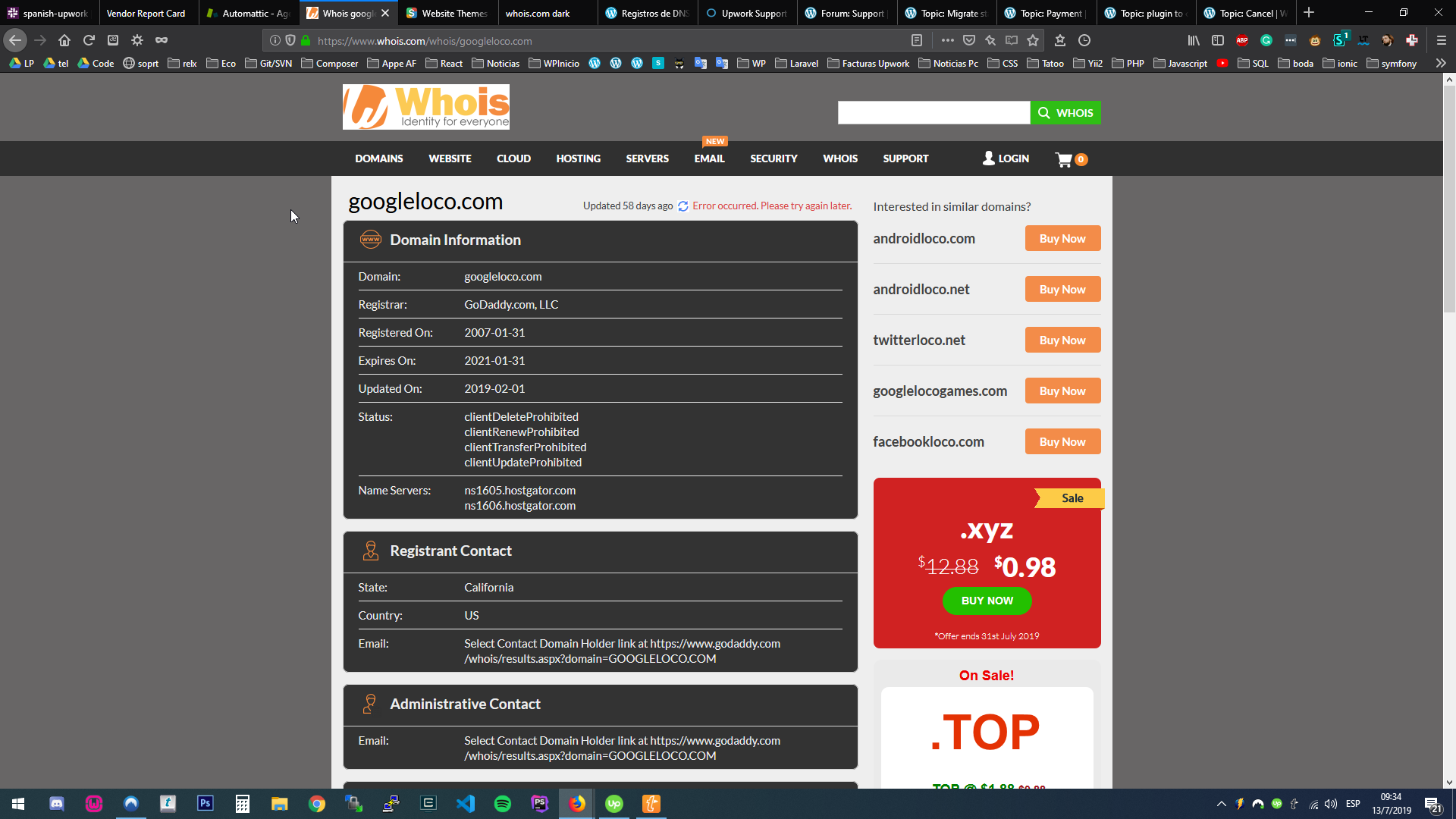Open Windows Start menu
The height and width of the screenshot is (819, 1456).
click(18, 804)
